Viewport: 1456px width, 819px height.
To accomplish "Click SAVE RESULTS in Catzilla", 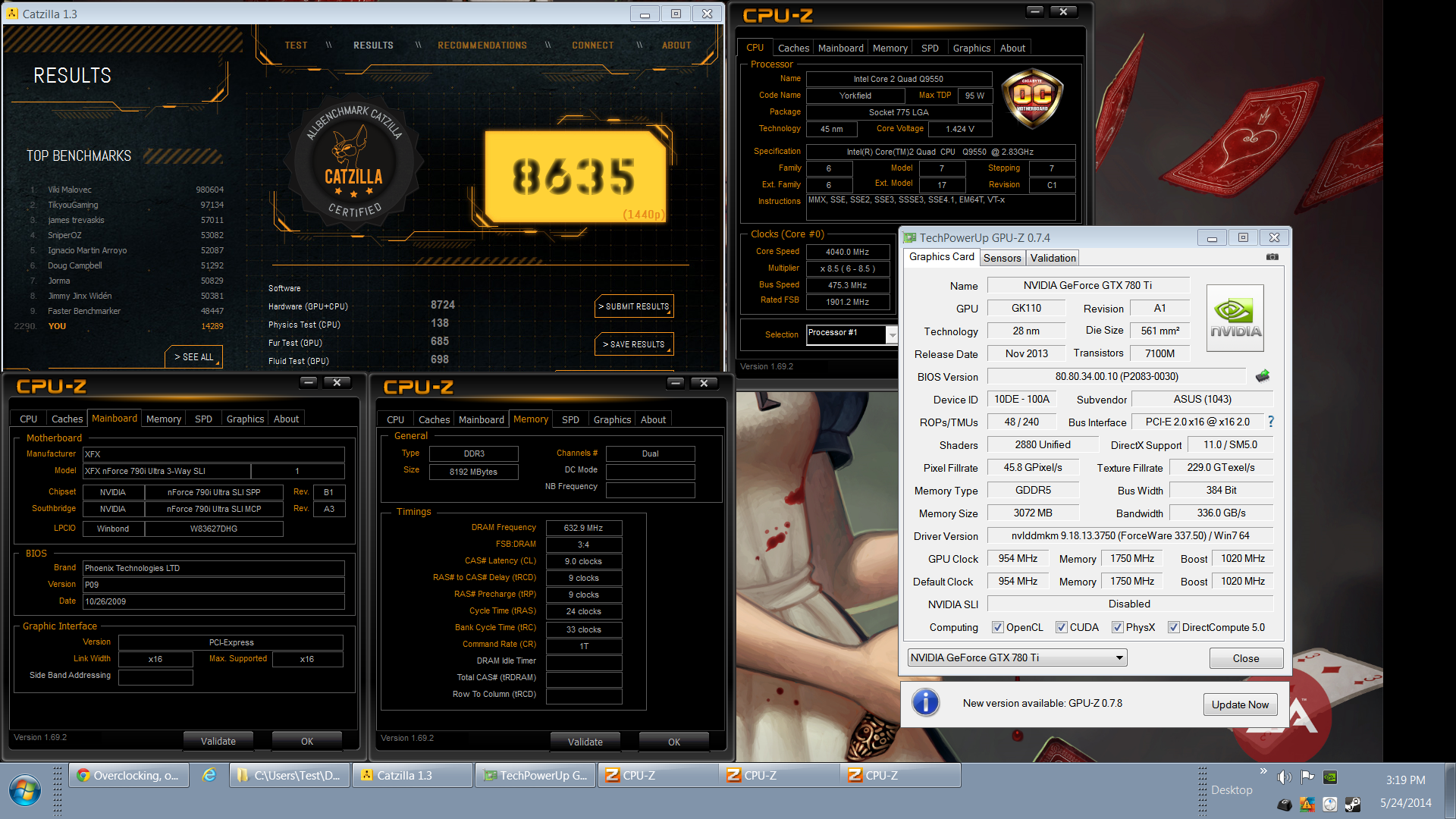I will tap(634, 344).
